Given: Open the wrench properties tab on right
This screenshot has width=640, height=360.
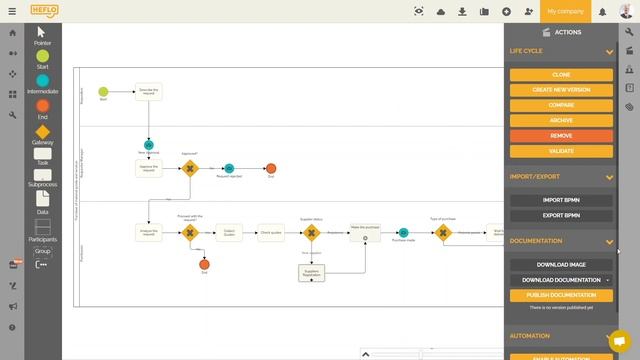Looking at the screenshot, I should tap(629, 32).
